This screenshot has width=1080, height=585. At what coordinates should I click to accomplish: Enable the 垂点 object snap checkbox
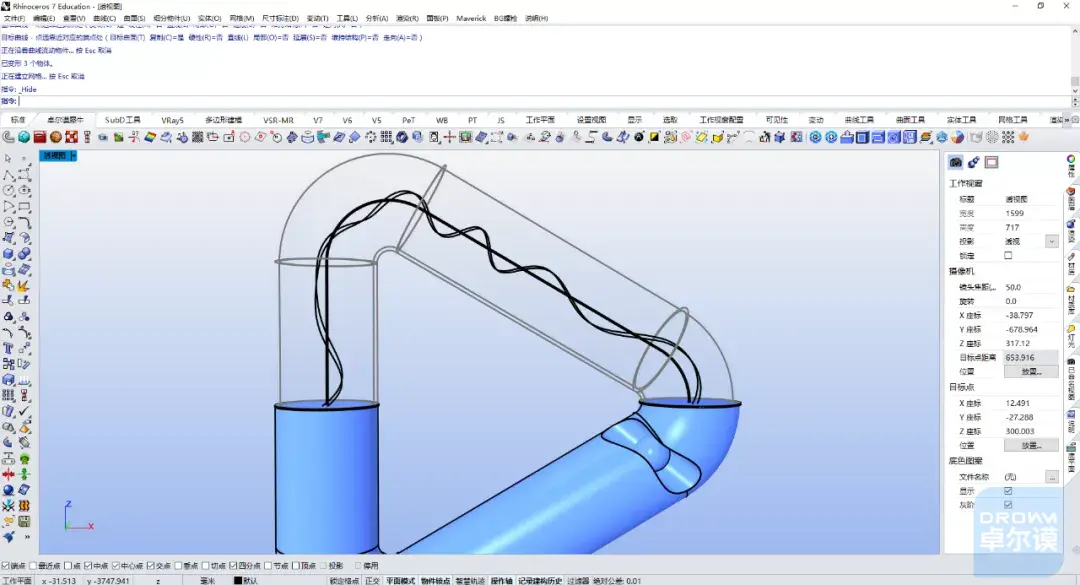coord(178,566)
